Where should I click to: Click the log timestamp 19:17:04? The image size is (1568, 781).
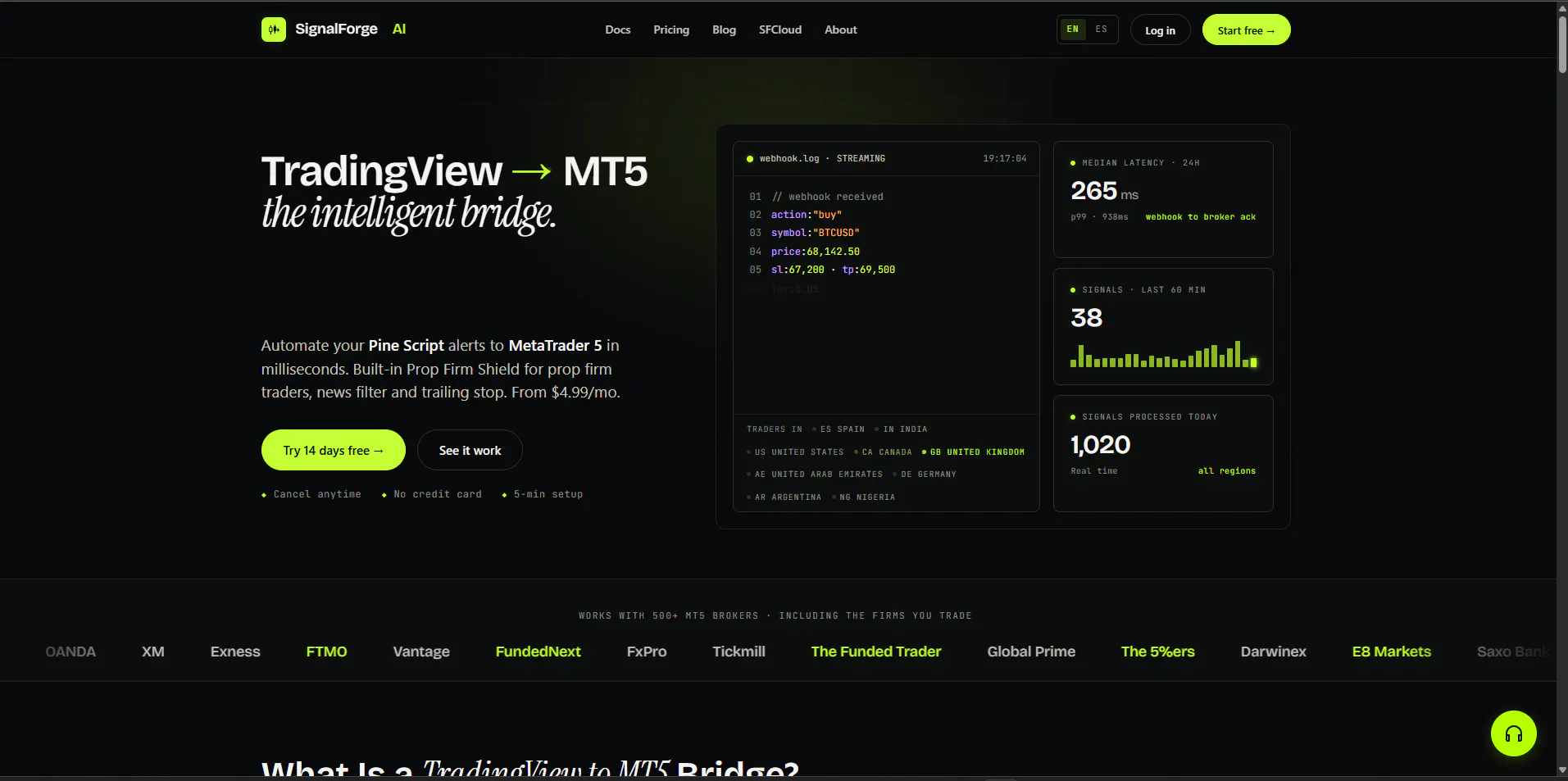[x=1004, y=158]
